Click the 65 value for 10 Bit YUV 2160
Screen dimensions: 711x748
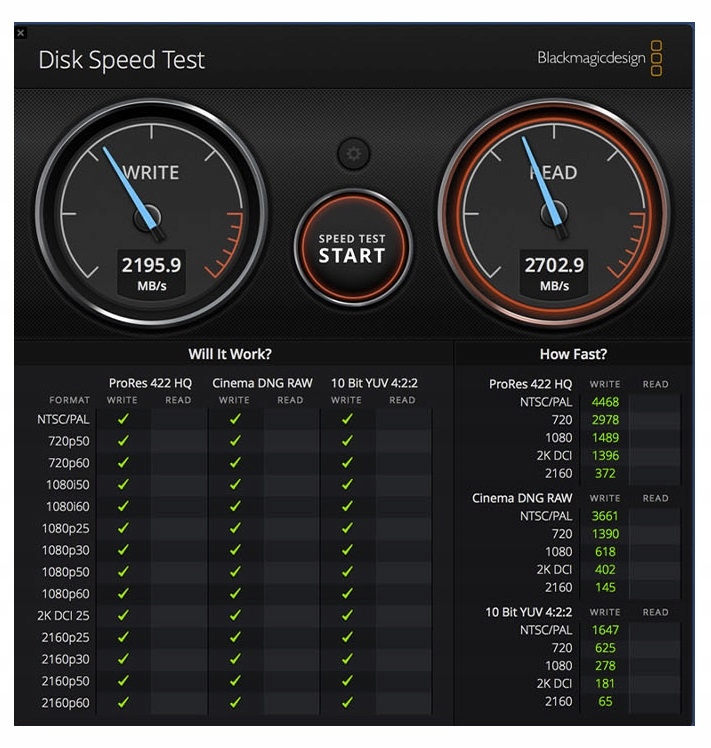pyautogui.click(x=605, y=702)
